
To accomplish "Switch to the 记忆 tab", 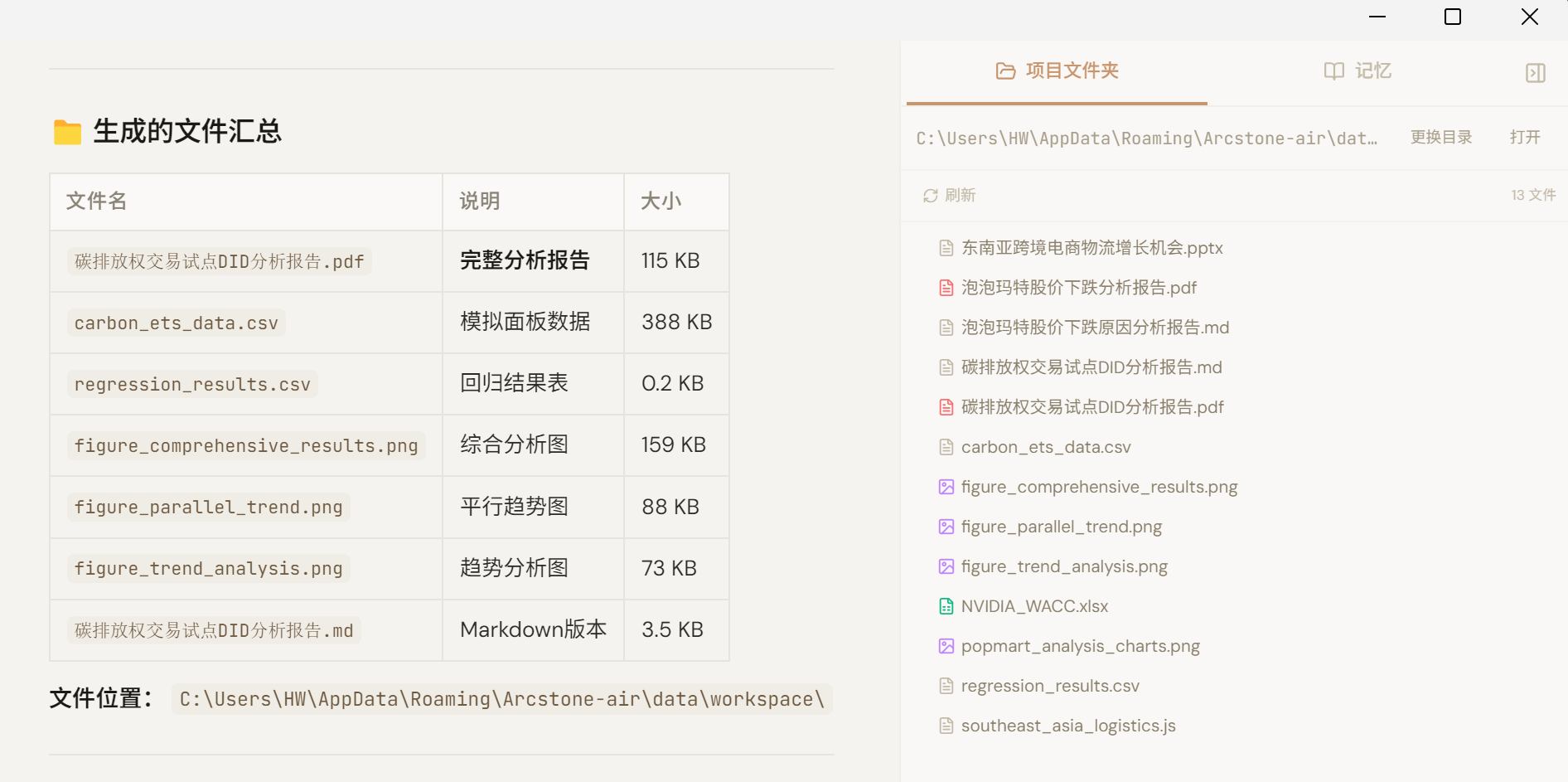I will tap(1357, 71).
